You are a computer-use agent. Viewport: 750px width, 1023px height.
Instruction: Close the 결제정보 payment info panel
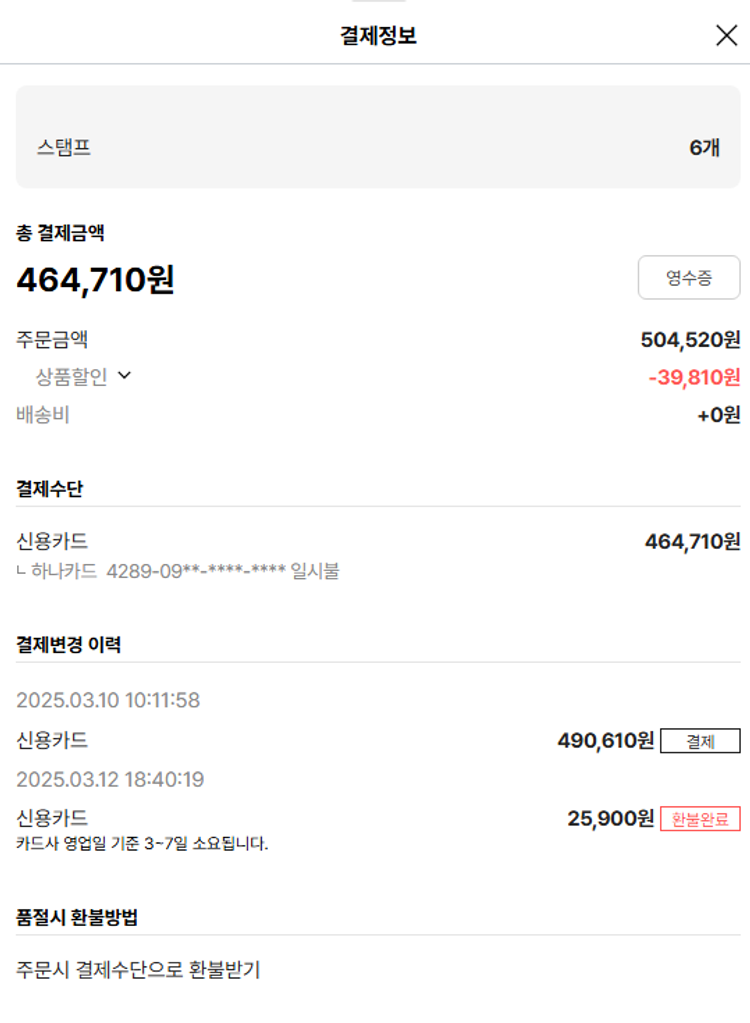pos(726,36)
